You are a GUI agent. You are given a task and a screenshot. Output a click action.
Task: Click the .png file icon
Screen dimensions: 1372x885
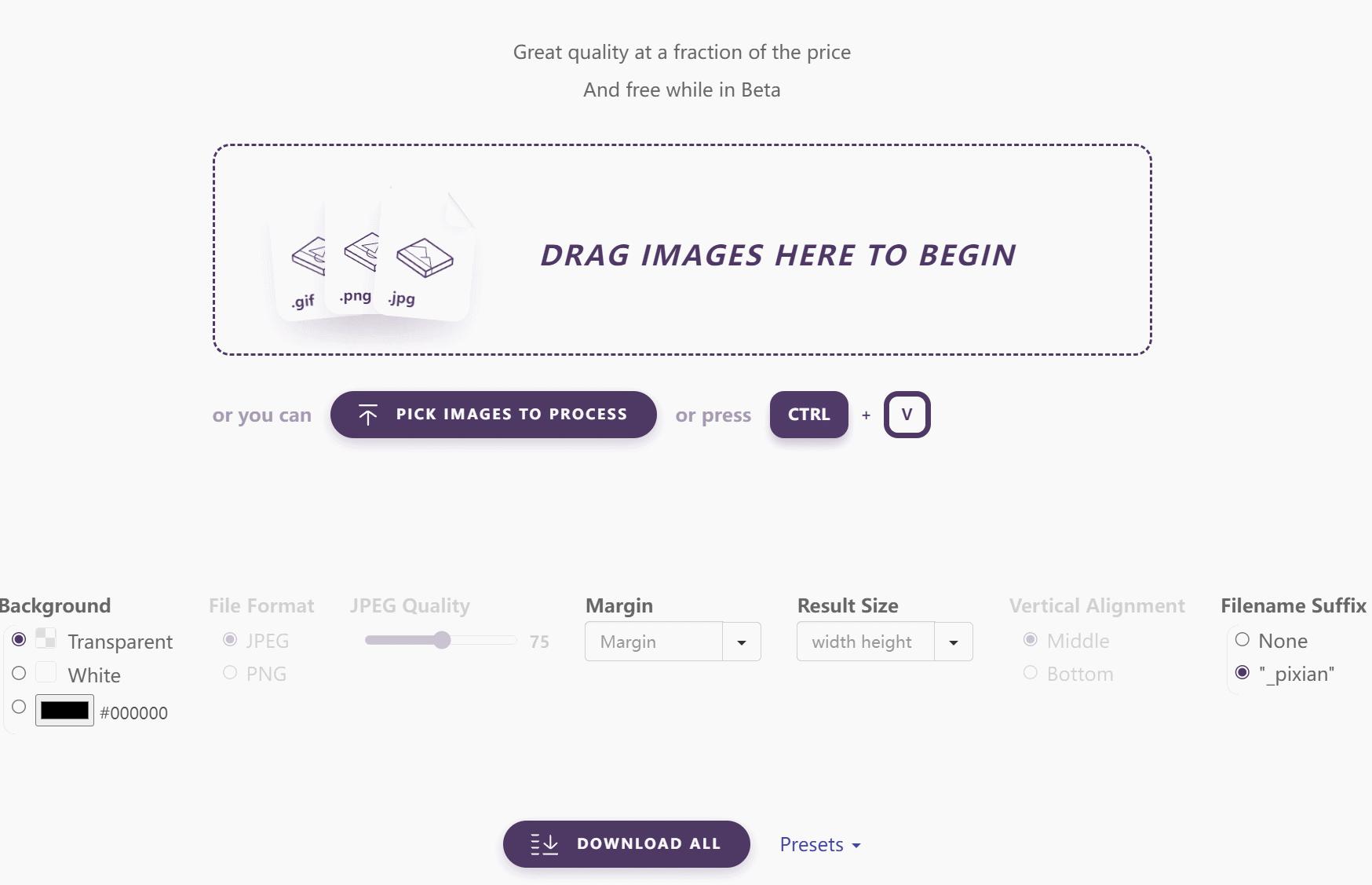(359, 253)
